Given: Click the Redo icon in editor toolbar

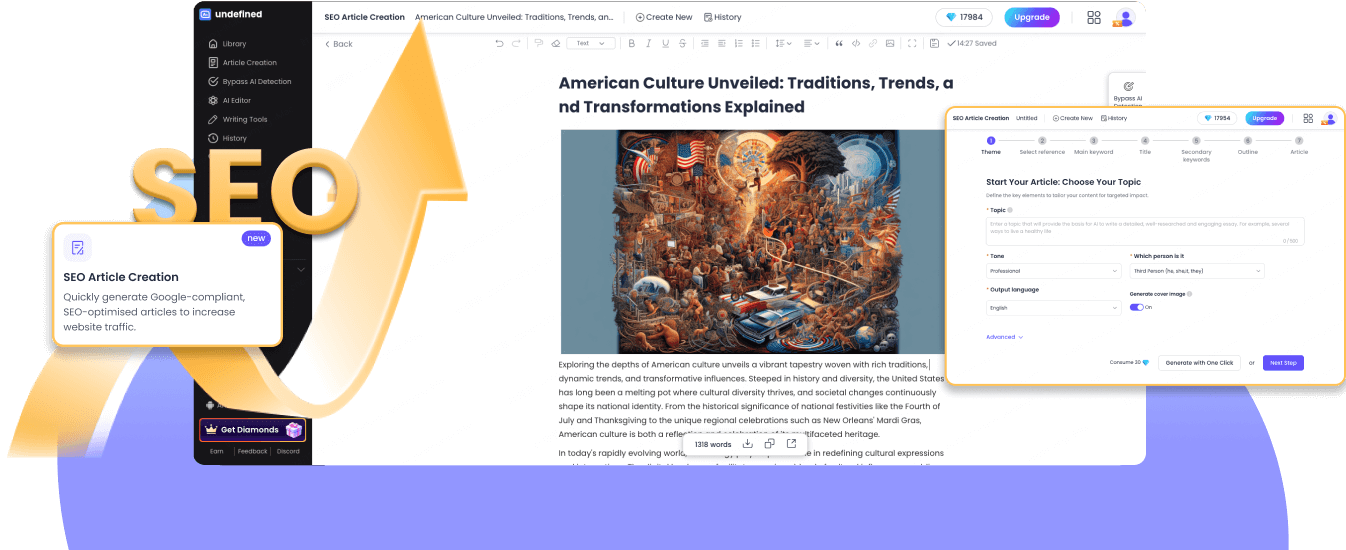Looking at the screenshot, I should [516, 43].
